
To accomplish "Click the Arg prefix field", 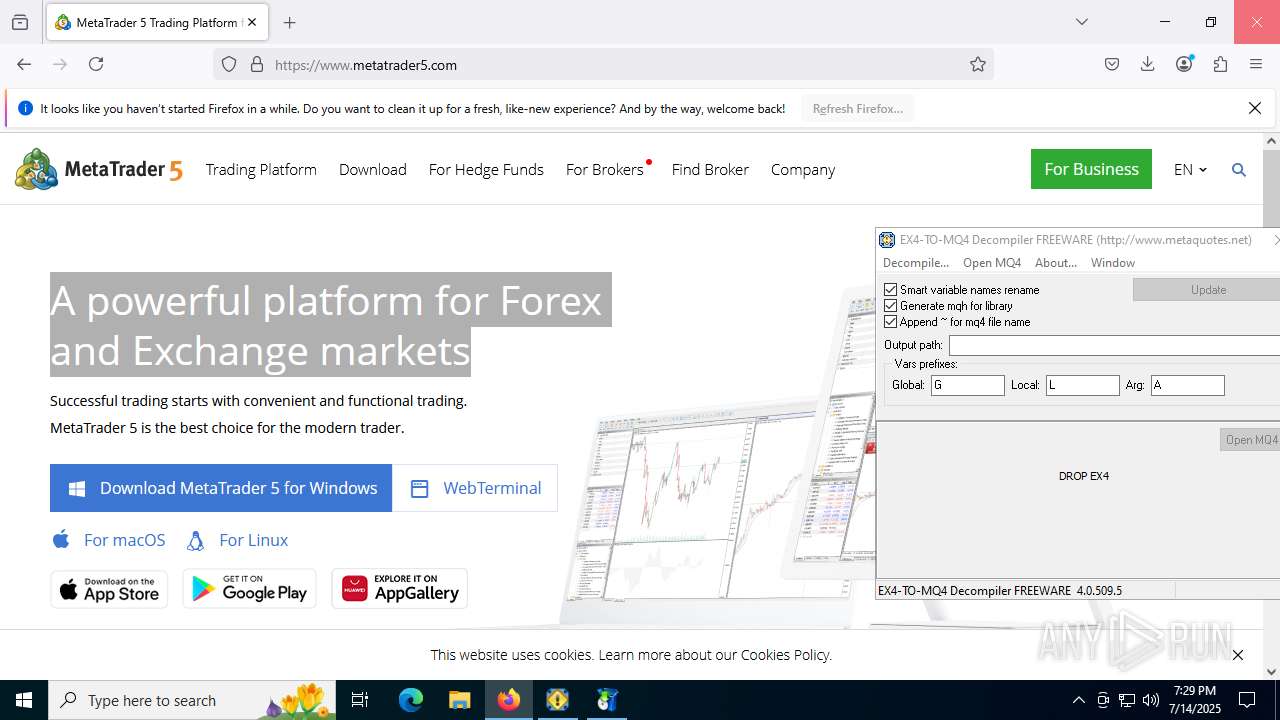I will pos(1187,385).
